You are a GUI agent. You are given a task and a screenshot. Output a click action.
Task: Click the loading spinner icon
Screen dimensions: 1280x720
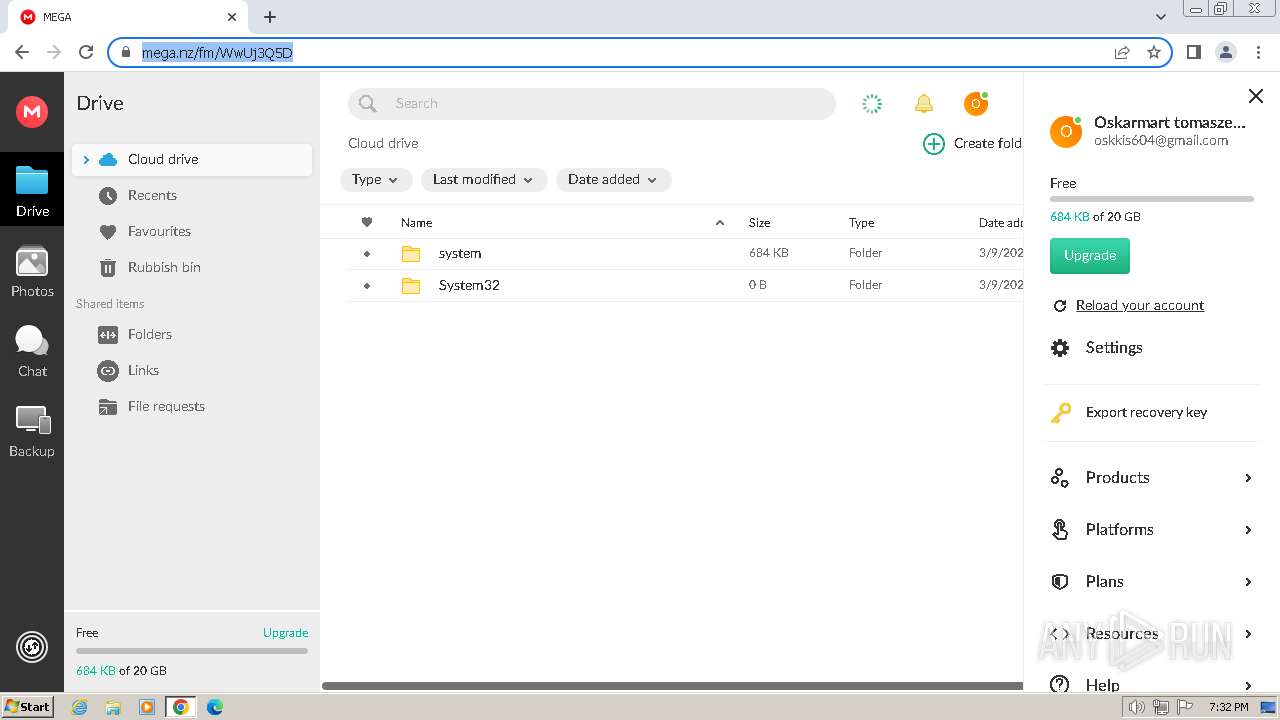point(872,103)
